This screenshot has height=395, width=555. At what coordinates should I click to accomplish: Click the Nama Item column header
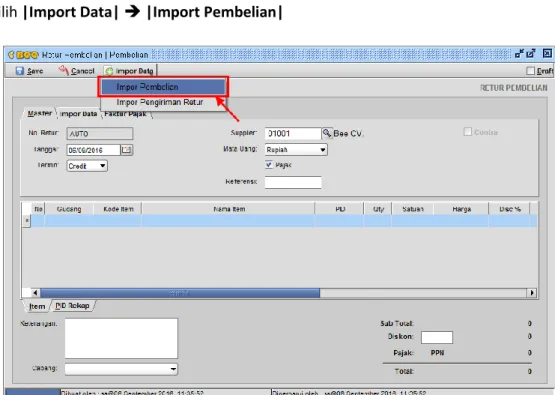coord(229,209)
